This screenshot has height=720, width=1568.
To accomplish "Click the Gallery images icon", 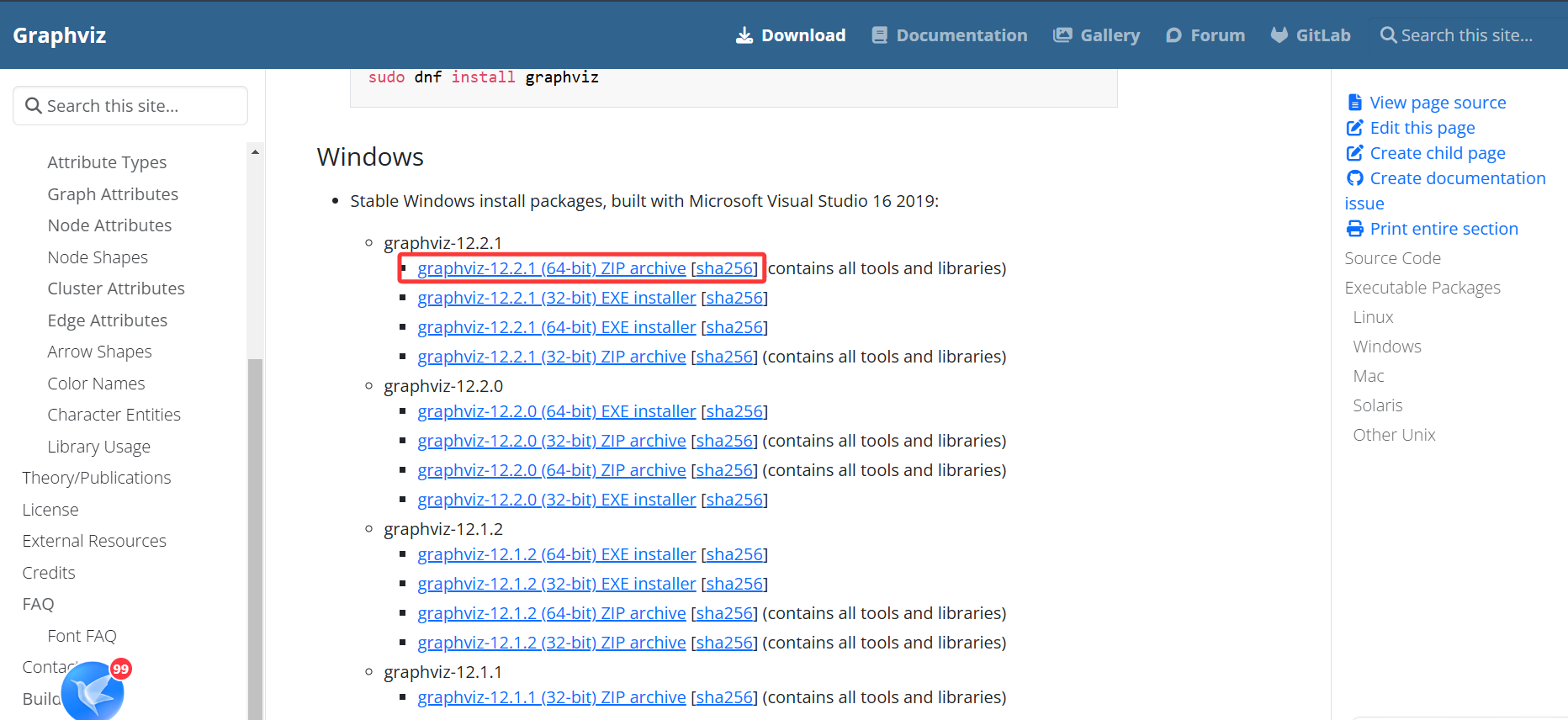I will [x=1062, y=35].
